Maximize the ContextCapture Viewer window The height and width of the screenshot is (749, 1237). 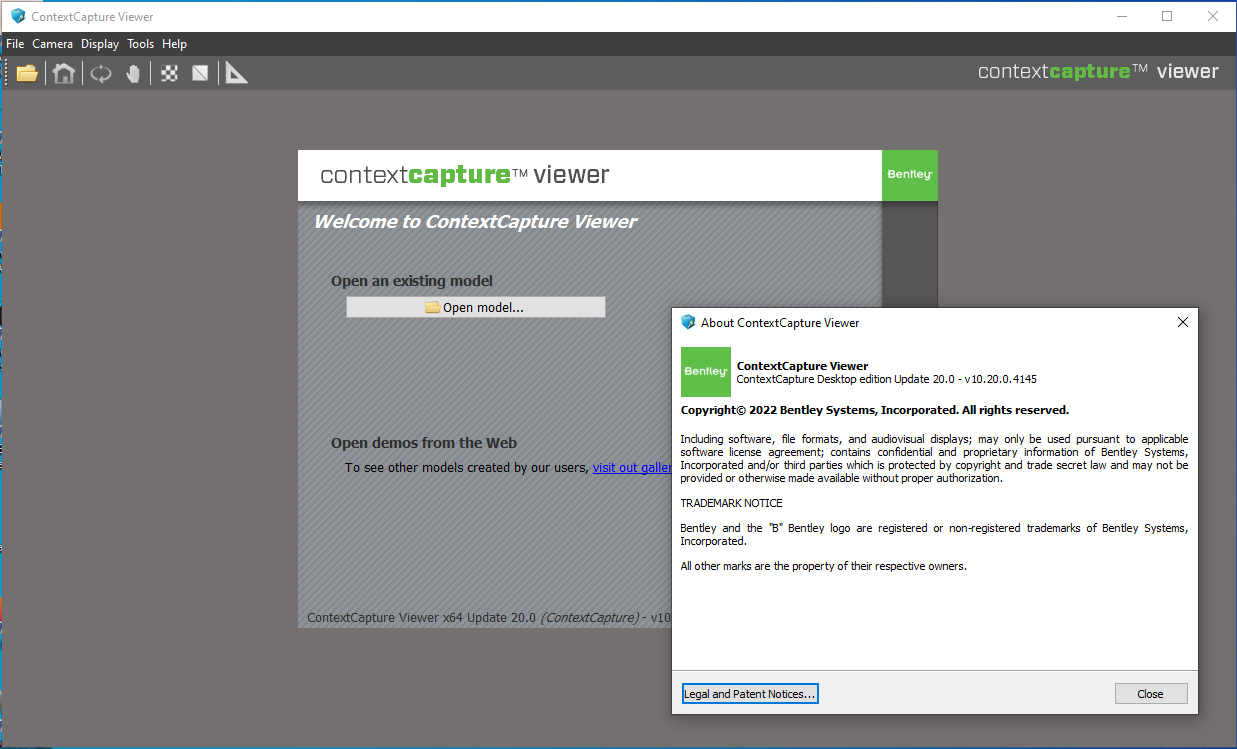(x=1167, y=16)
